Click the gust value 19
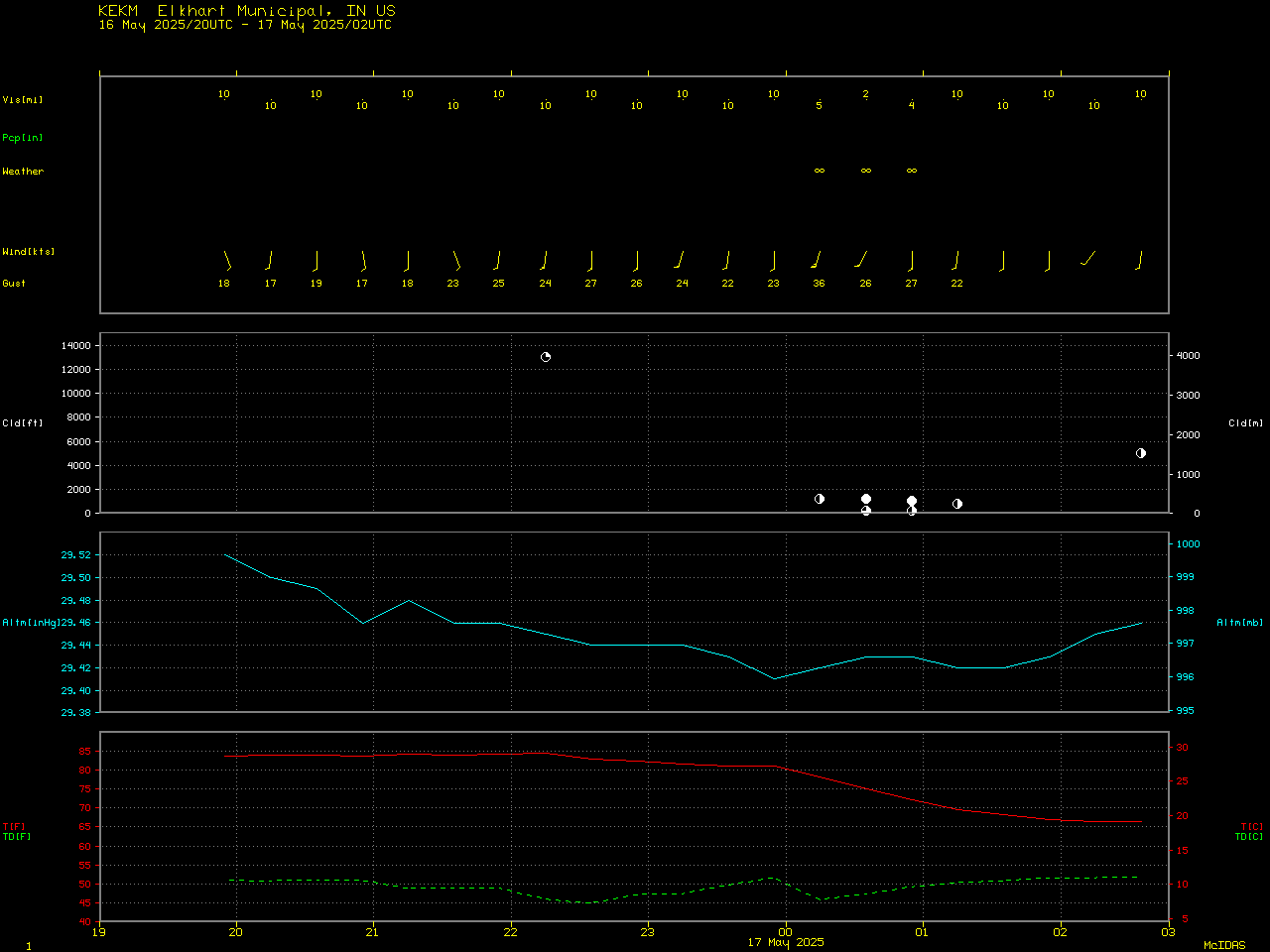The width and height of the screenshot is (1270, 952). [316, 284]
